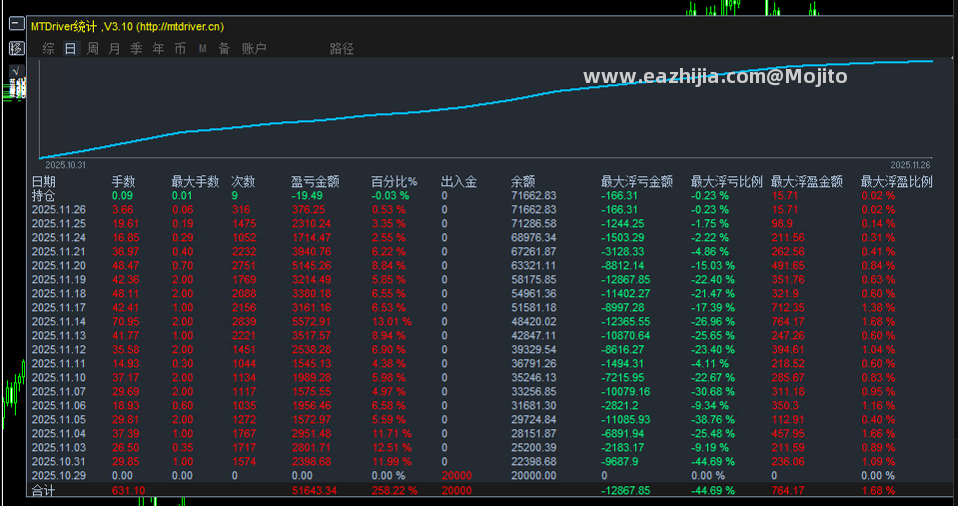Click holdings profit value -19.49
958x506 pixels.
(x=307, y=196)
